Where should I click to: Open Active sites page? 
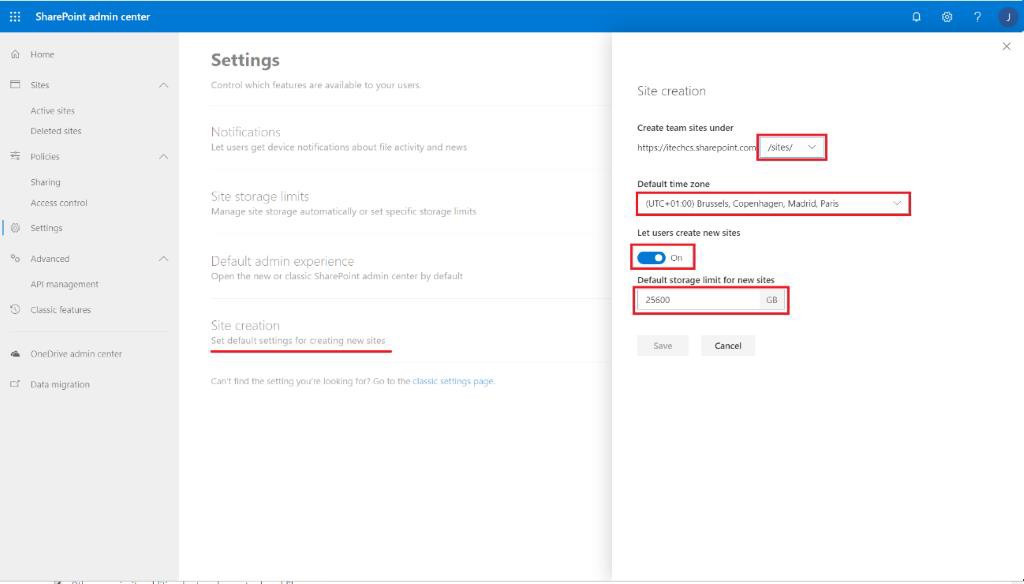pos(52,111)
